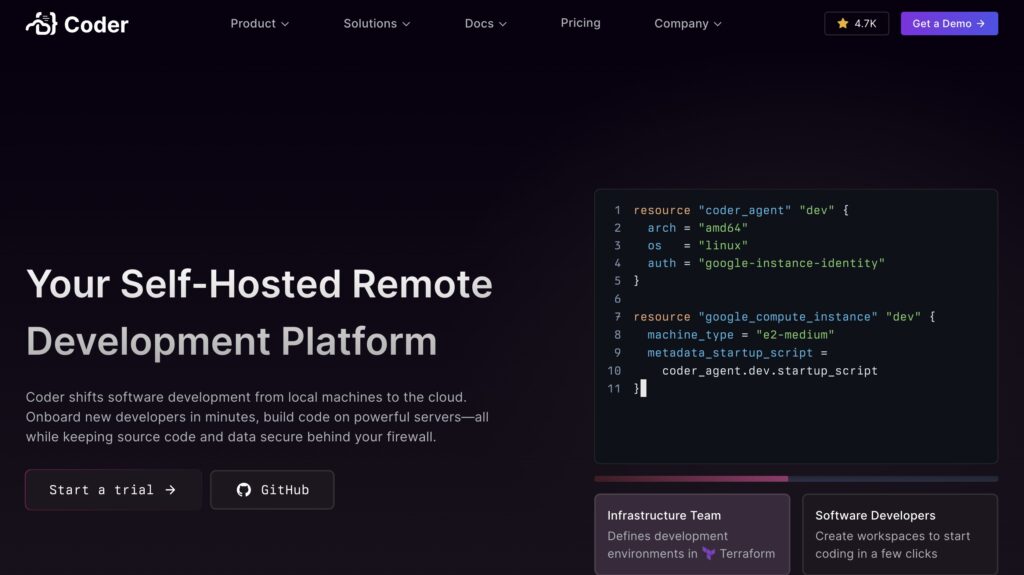Click the arrow in Start a trial

(170, 490)
